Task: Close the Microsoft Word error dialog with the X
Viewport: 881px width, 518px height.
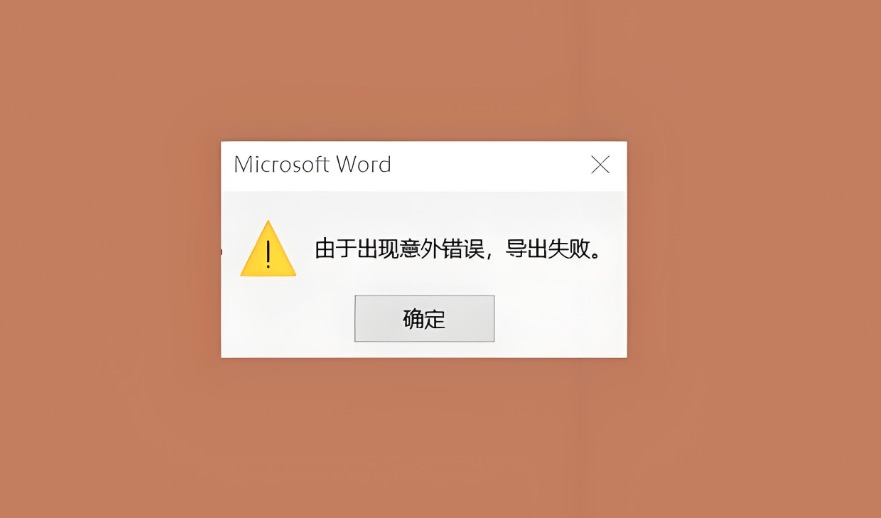Action: pos(600,165)
